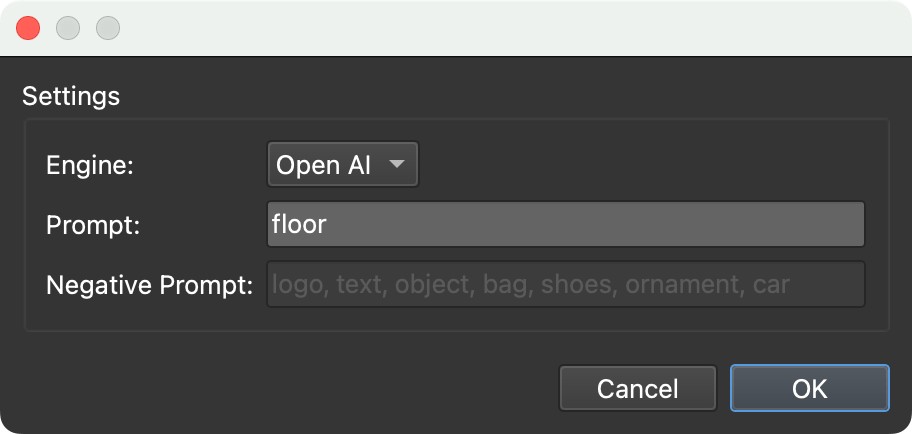Focus the Prompt text field
The width and height of the screenshot is (912, 434).
[x=565, y=225]
